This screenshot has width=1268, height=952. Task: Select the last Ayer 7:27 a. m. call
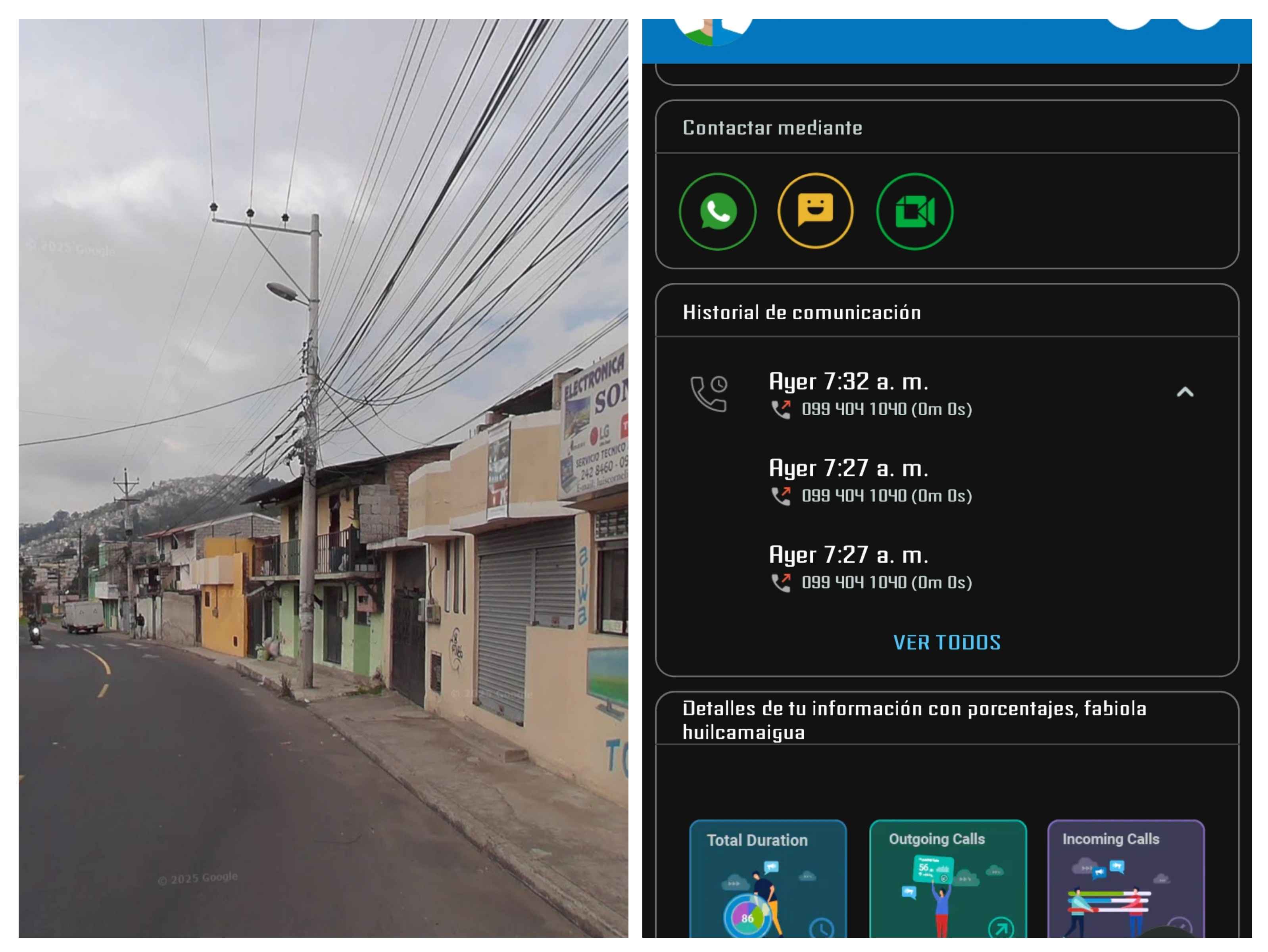(848, 555)
